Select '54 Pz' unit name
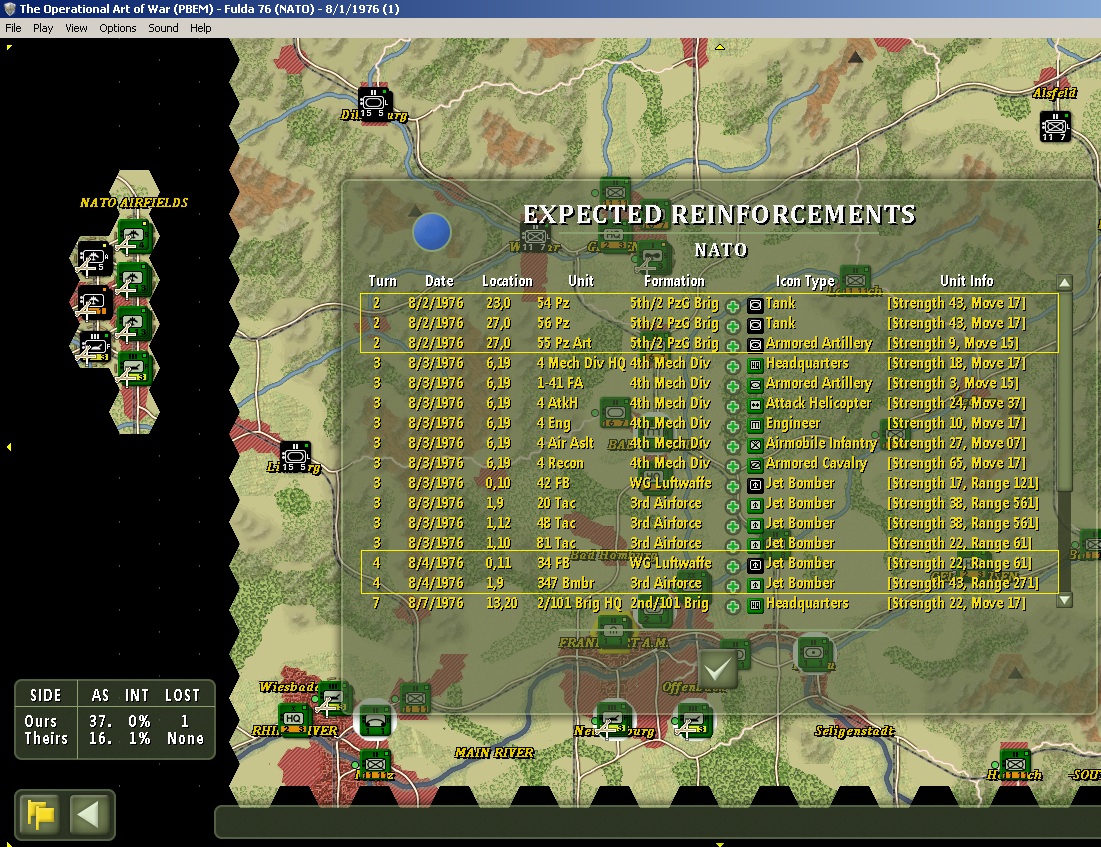The height and width of the screenshot is (847, 1101). coord(553,303)
